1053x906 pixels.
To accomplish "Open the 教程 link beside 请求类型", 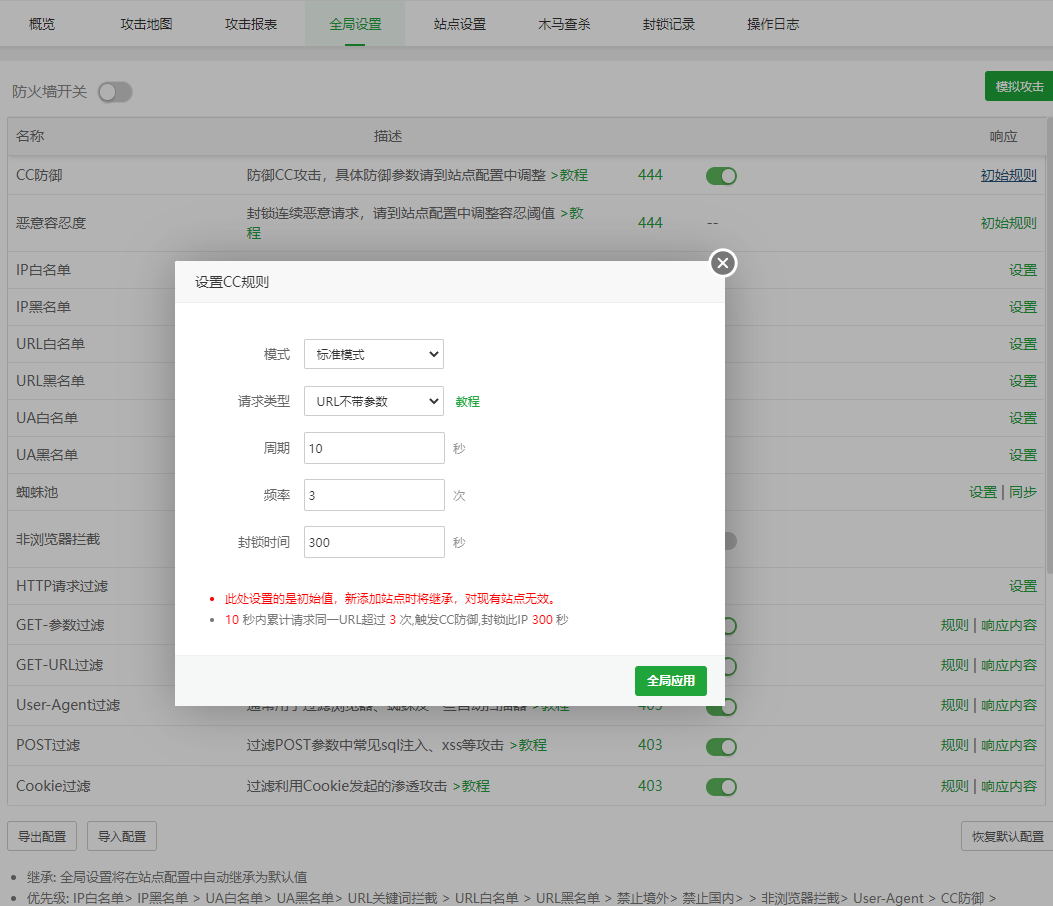I will [x=467, y=402].
